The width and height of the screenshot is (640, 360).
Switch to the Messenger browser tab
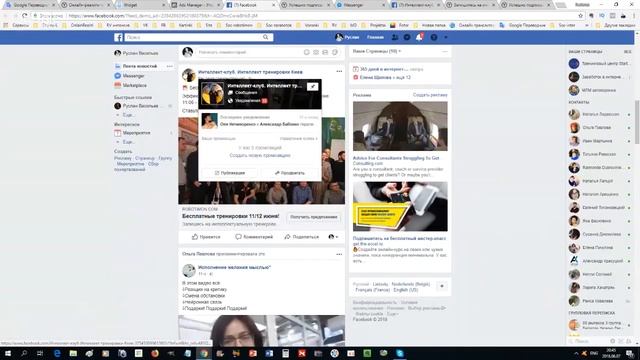click(x=360, y=5)
